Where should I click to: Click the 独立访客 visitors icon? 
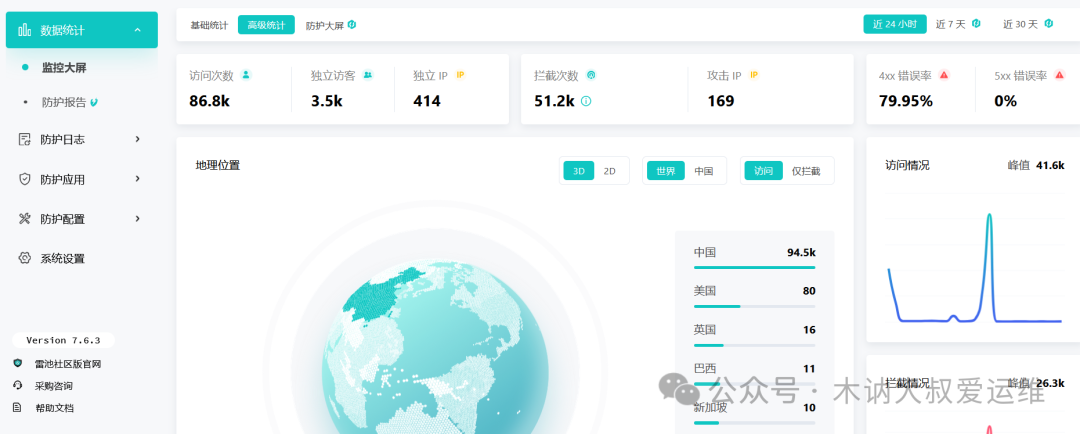click(x=368, y=75)
